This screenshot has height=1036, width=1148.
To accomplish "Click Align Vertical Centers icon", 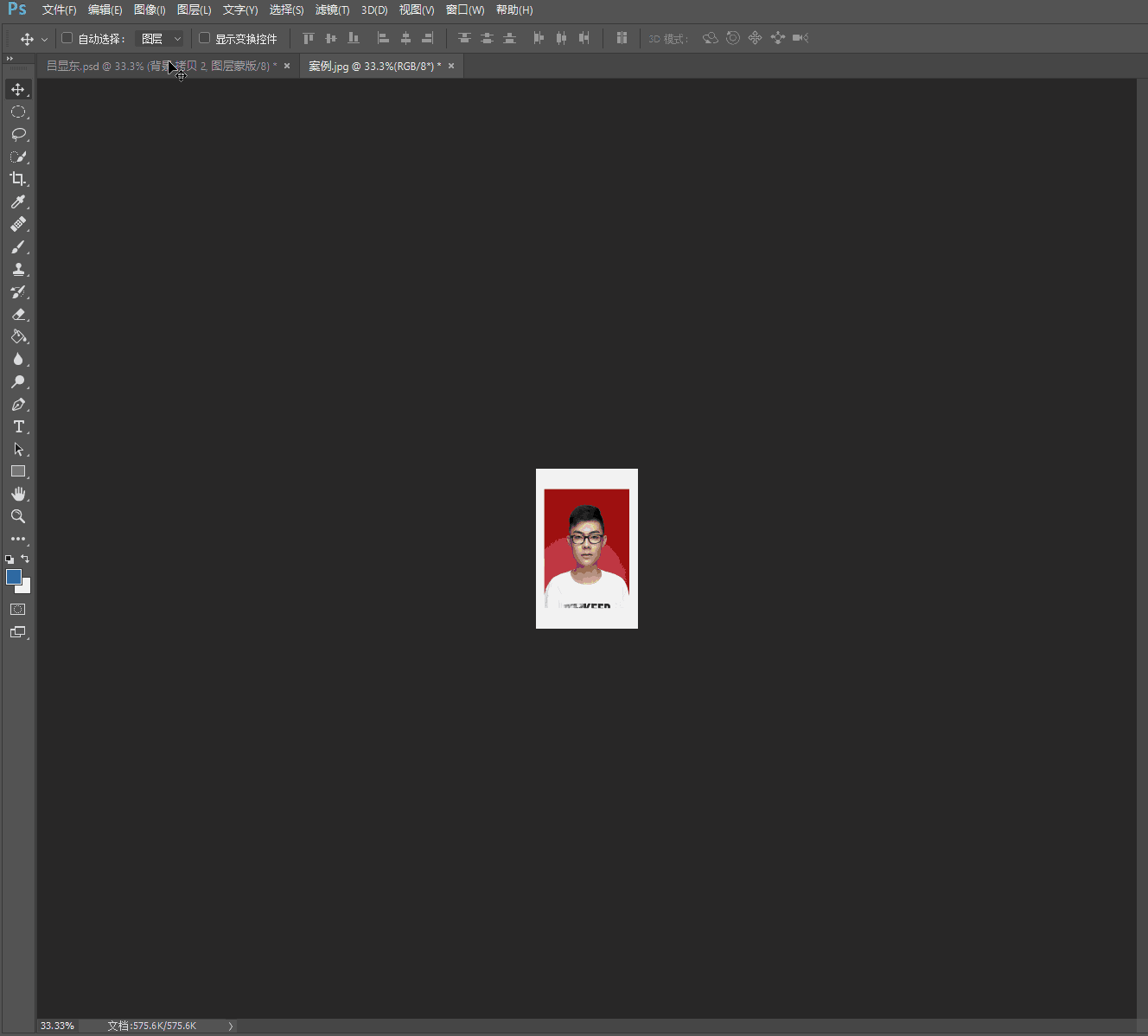I will tap(331, 38).
